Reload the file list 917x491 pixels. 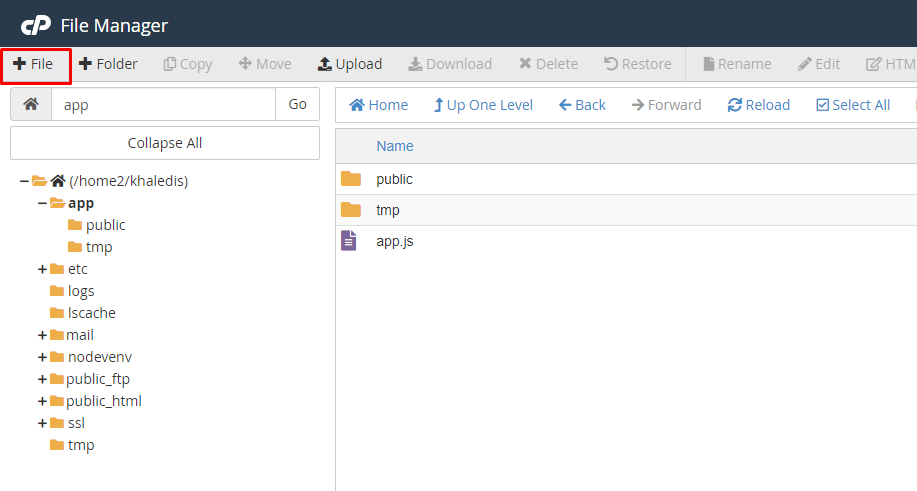758,105
